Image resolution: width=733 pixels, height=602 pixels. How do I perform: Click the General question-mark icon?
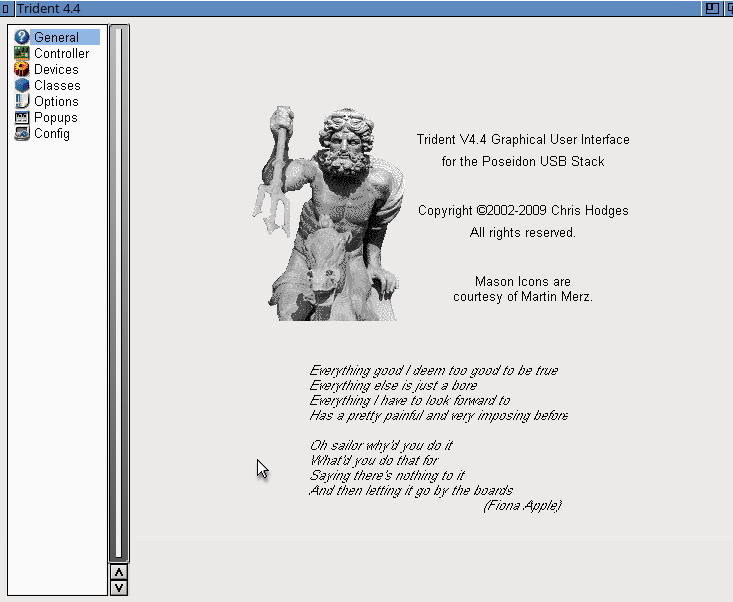(x=22, y=37)
